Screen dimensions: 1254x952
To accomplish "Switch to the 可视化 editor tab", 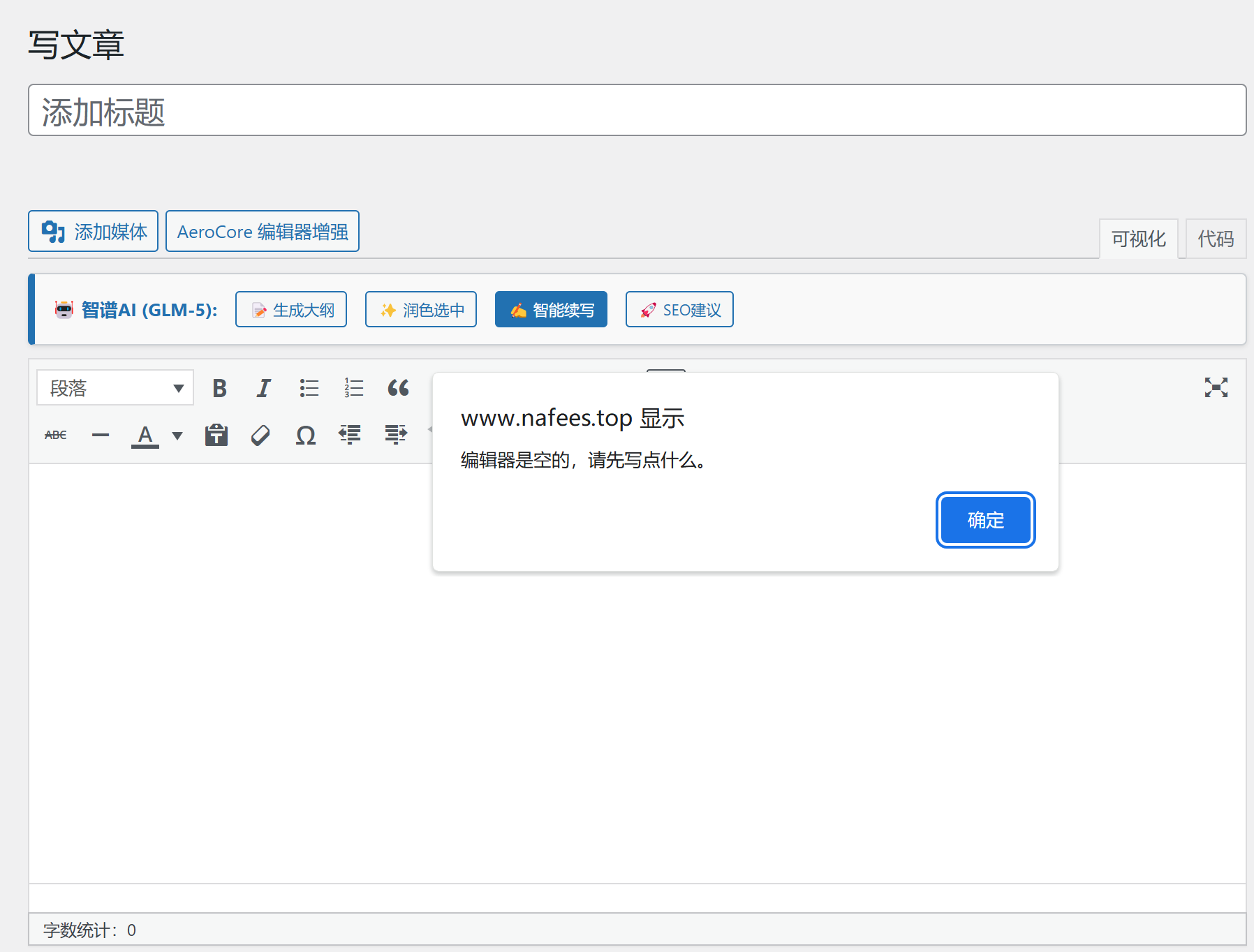I will coord(1138,239).
